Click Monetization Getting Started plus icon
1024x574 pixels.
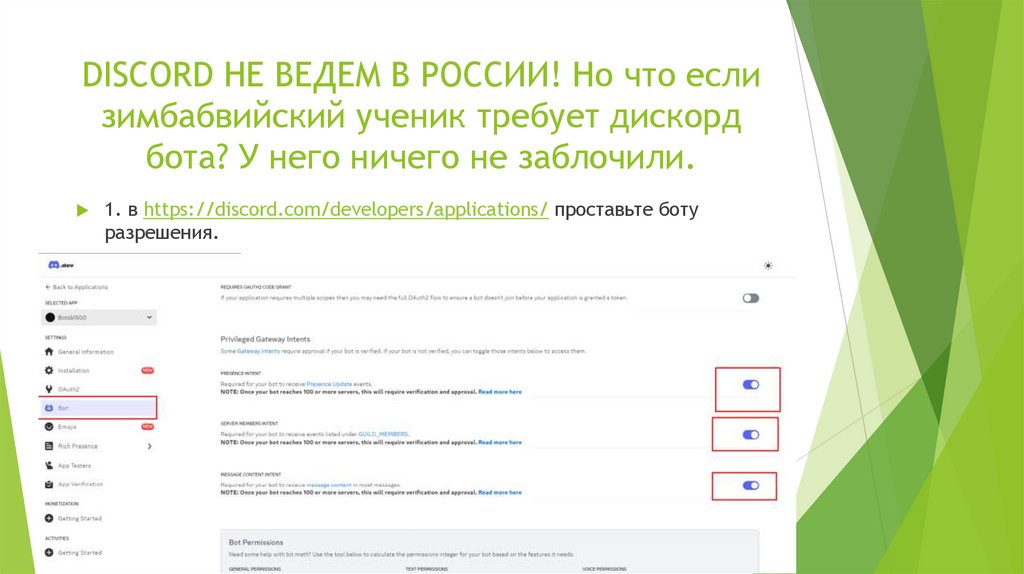[x=49, y=518]
